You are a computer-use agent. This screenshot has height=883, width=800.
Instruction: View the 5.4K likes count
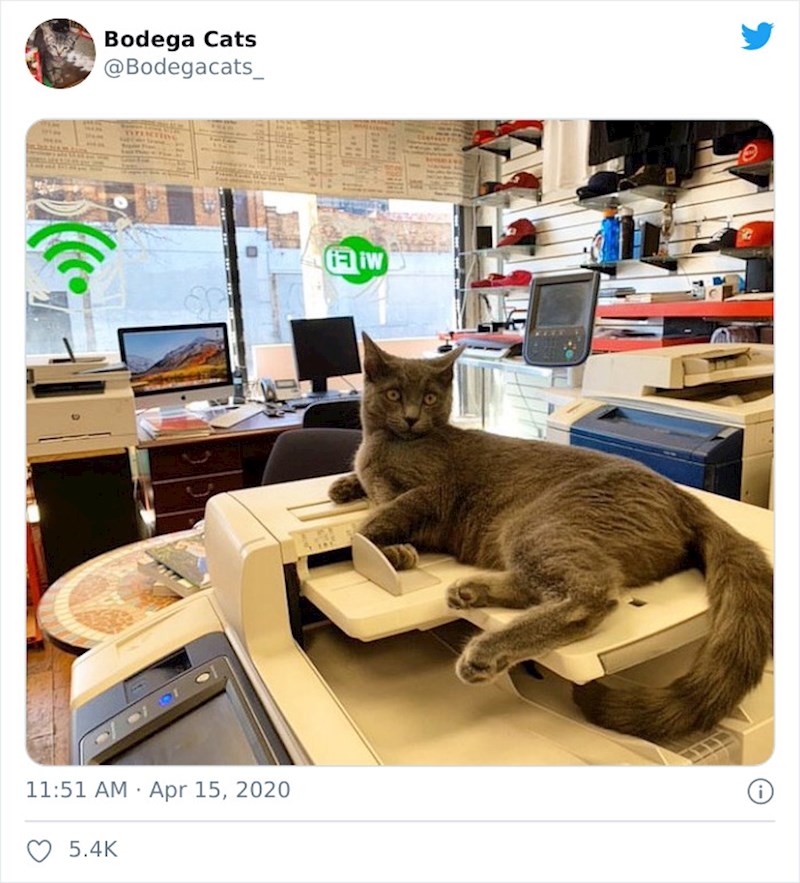(x=93, y=849)
